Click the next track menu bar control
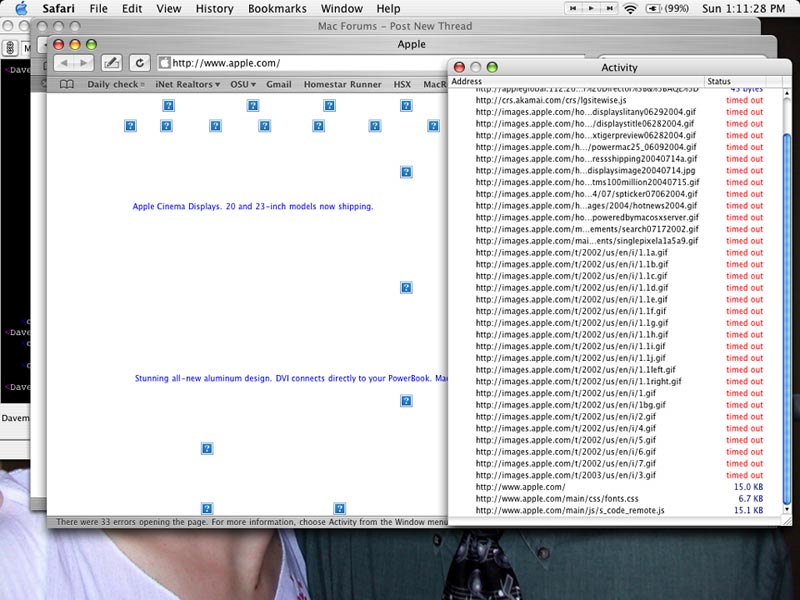Viewport: 800px width, 600px height. 609,8
